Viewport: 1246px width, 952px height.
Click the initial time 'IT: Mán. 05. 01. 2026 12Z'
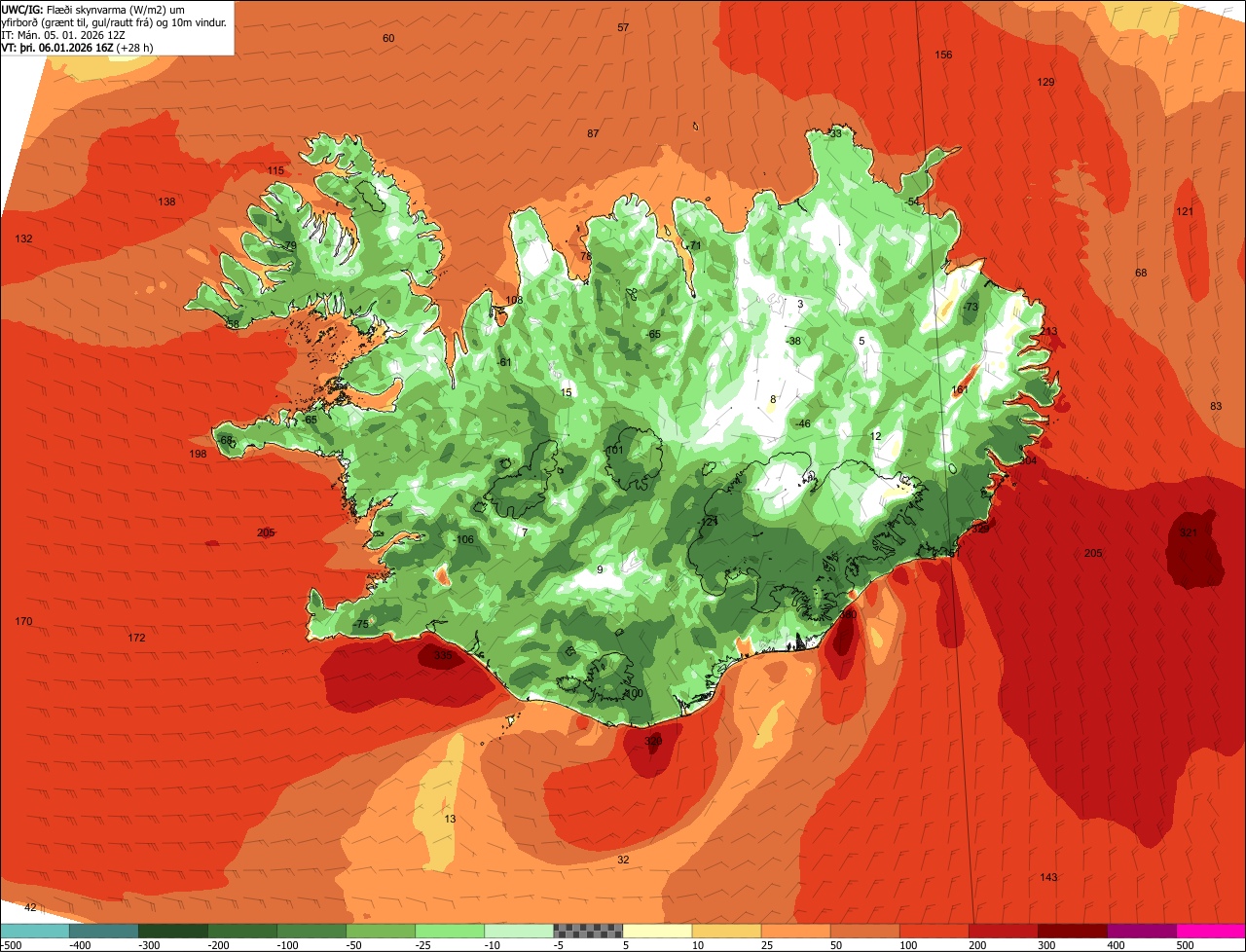tap(64, 34)
